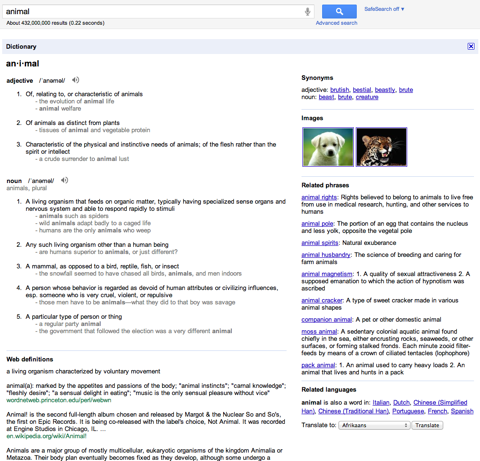
Task: Click the Related languages heading
Action: (x=329, y=390)
